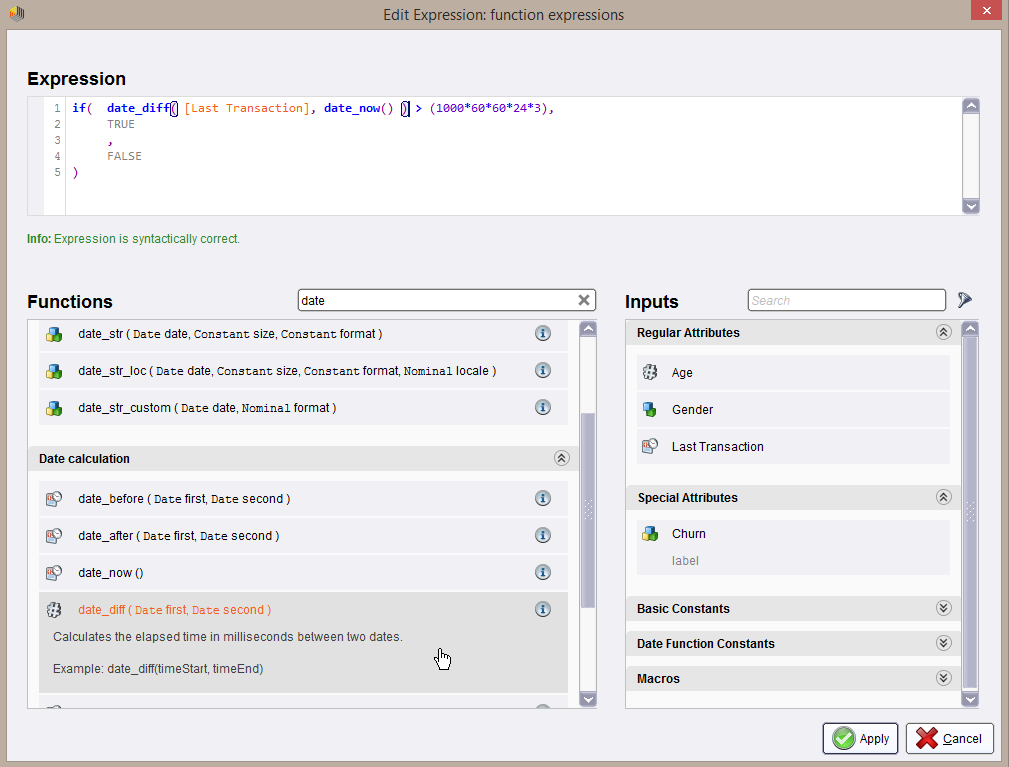
Task: Show info for date_now function
Action: pos(543,573)
